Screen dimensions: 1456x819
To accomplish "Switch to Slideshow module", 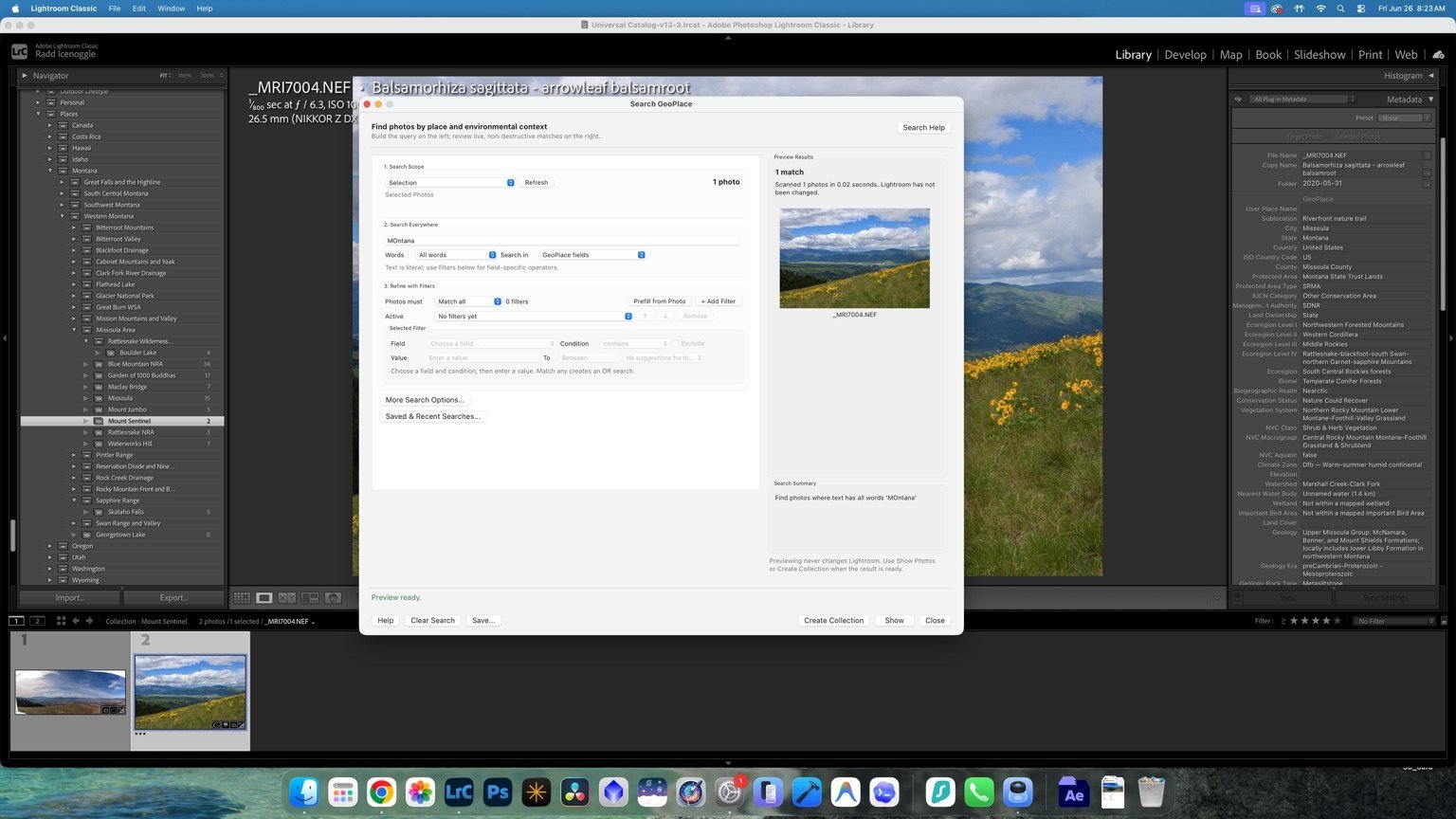I will 1319,55.
